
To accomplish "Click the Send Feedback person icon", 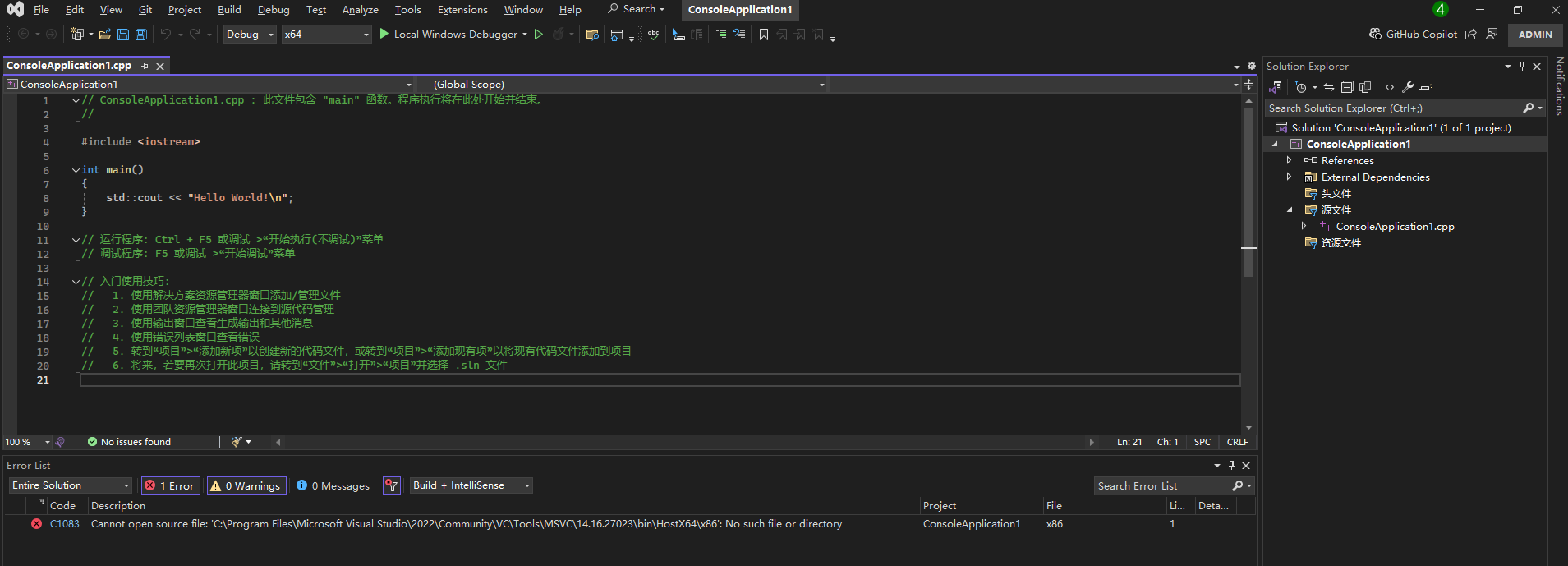I will pyautogui.click(x=1492, y=34).
